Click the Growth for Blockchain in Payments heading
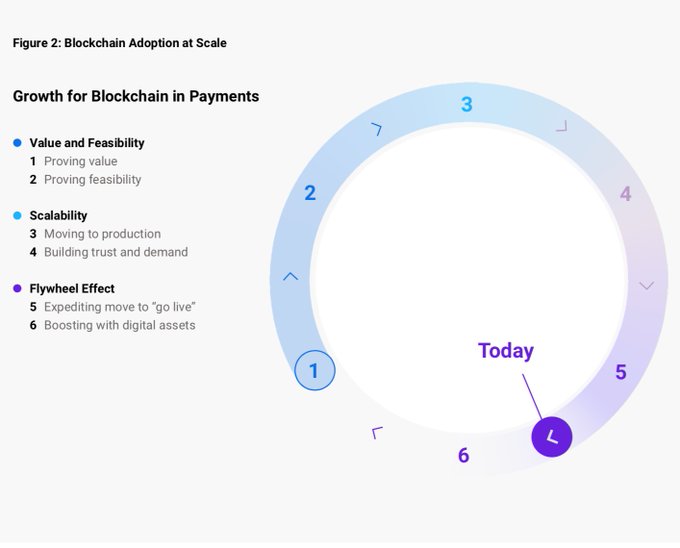The image size is (680, 548). [x=136, y=97]
